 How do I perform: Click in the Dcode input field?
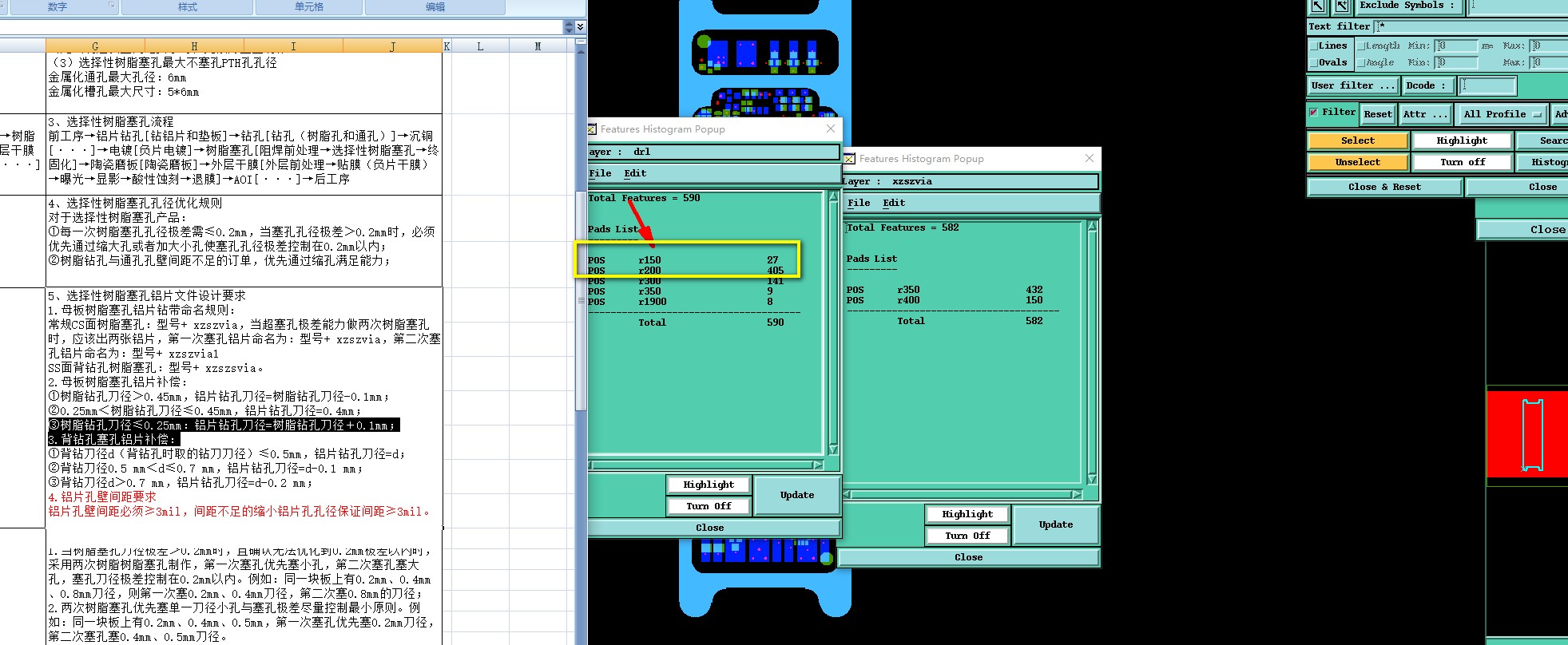pos(1487,85)
